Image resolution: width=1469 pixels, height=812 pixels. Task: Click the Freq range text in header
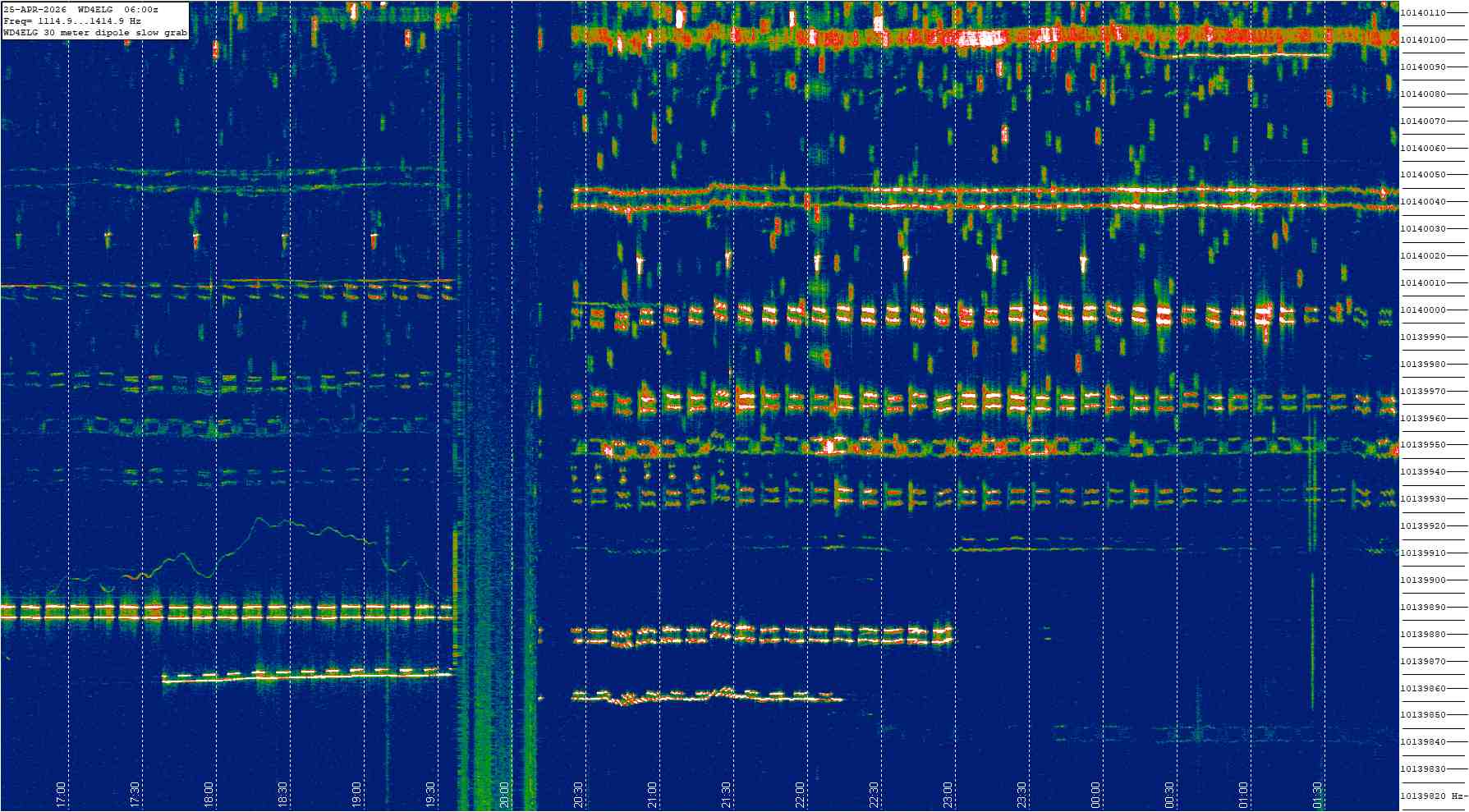pos(72,21)
